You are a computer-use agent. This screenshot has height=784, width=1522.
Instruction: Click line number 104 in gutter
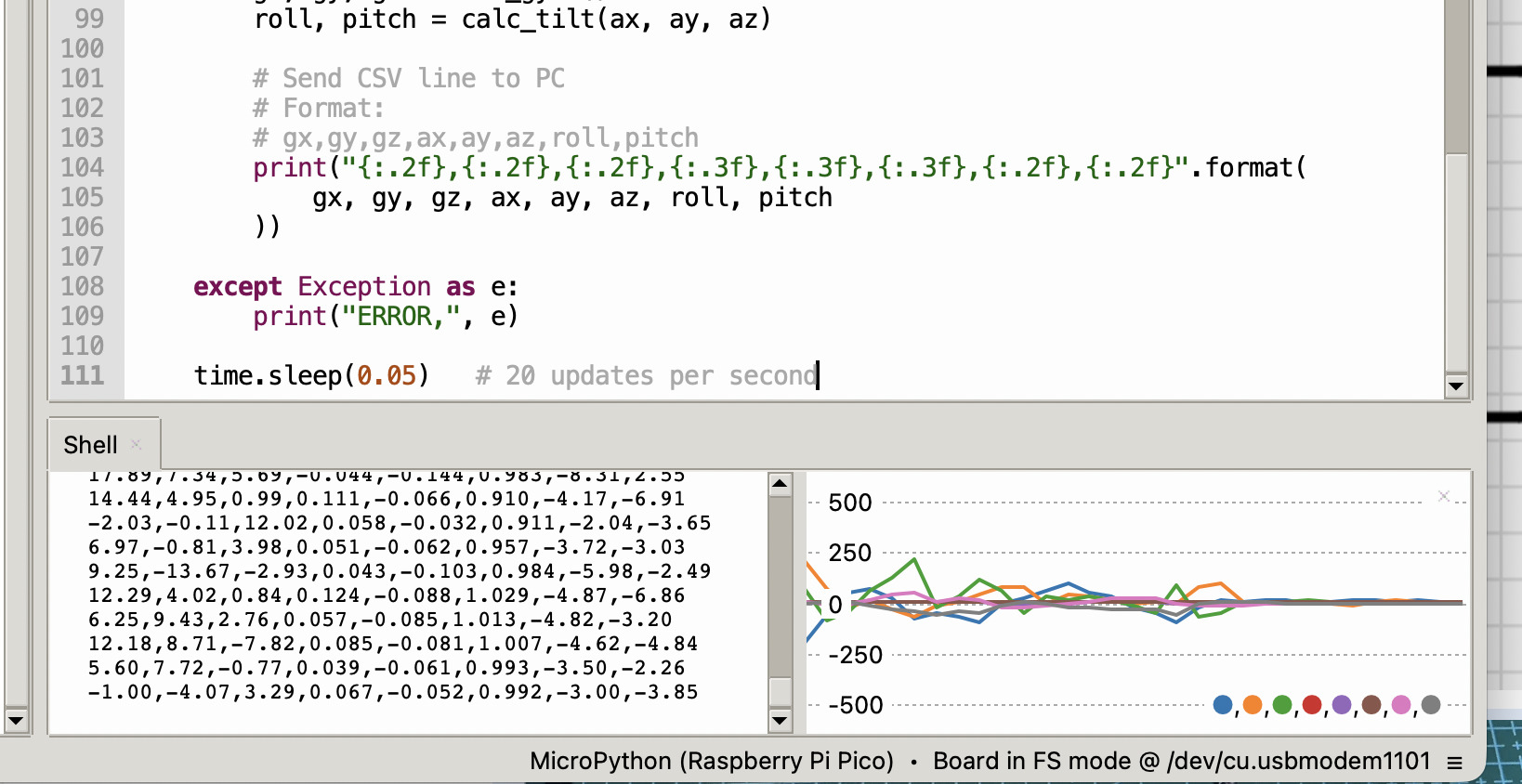click(x=83, y=167)
